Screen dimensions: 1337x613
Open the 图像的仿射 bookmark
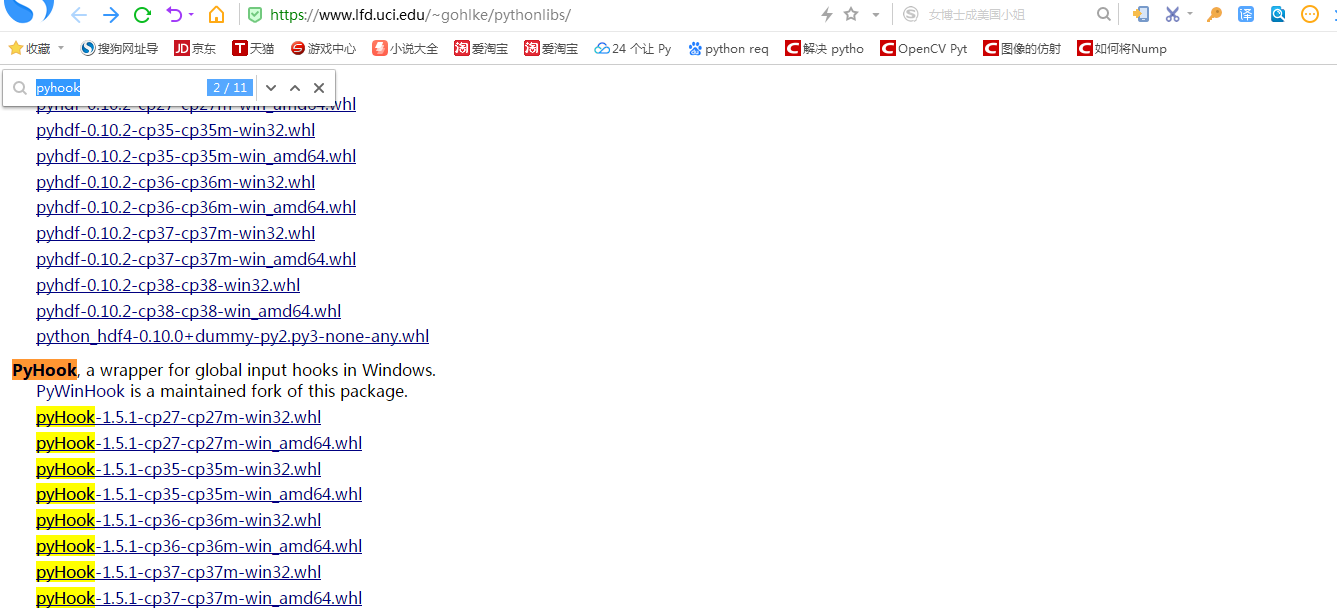pos(1022,48)
